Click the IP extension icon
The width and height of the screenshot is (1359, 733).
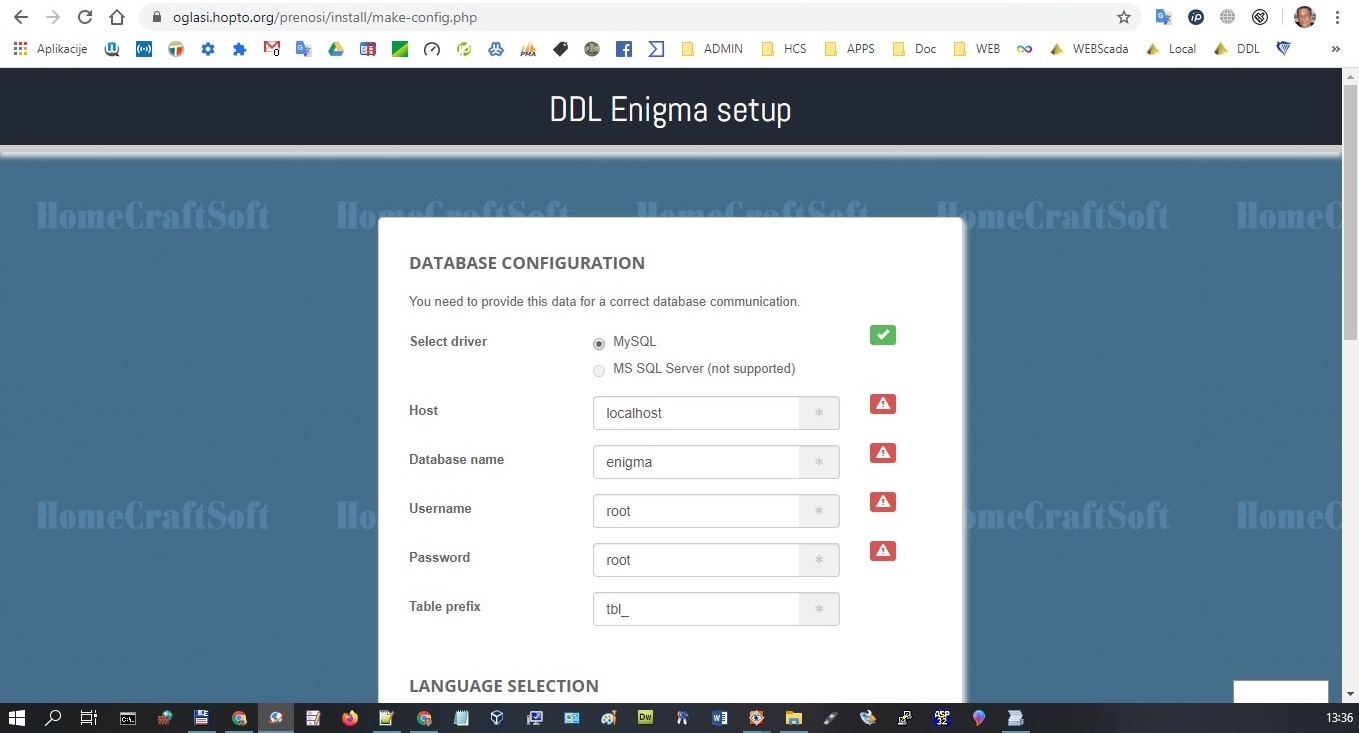click(x=1196, y=17)
